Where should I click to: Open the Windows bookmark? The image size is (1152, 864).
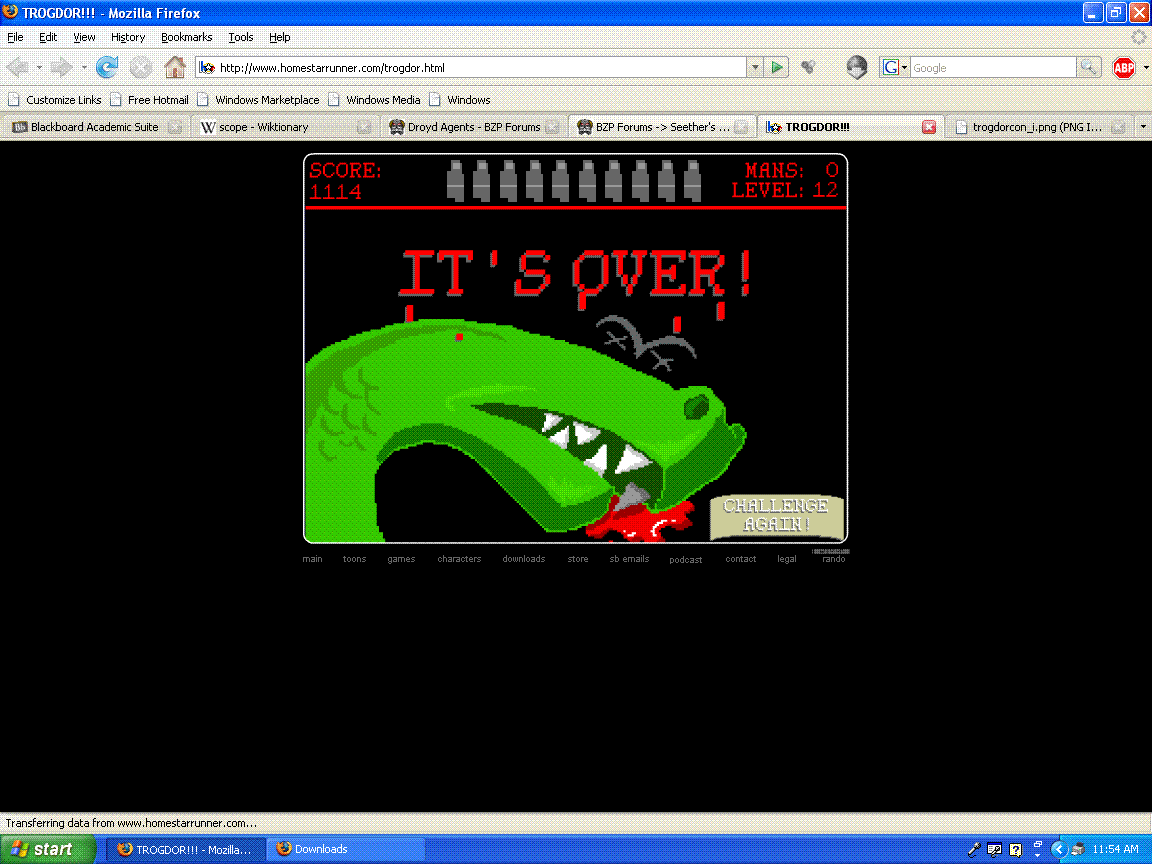pos(460,100)
